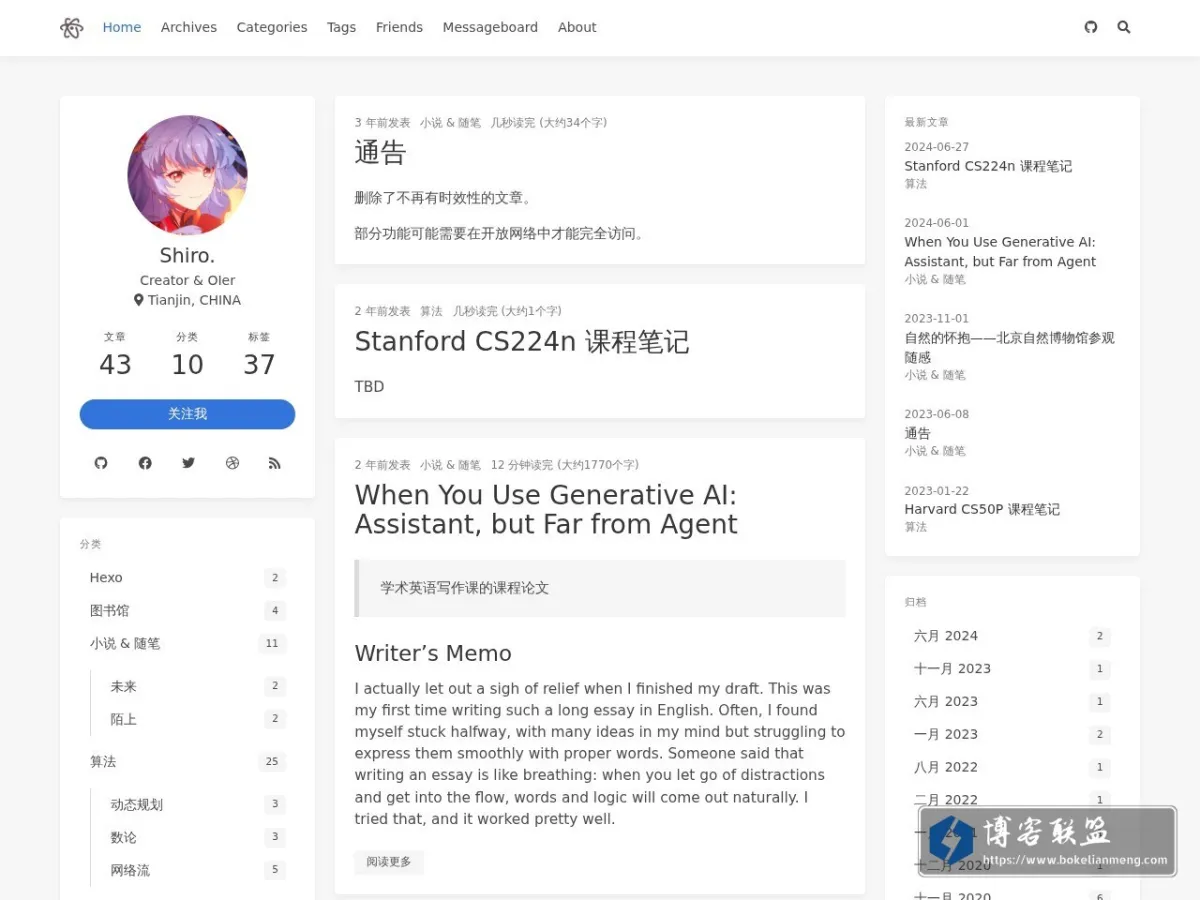Select the Hexo category
Screen dimensions: 1200x900
point(187,578)
